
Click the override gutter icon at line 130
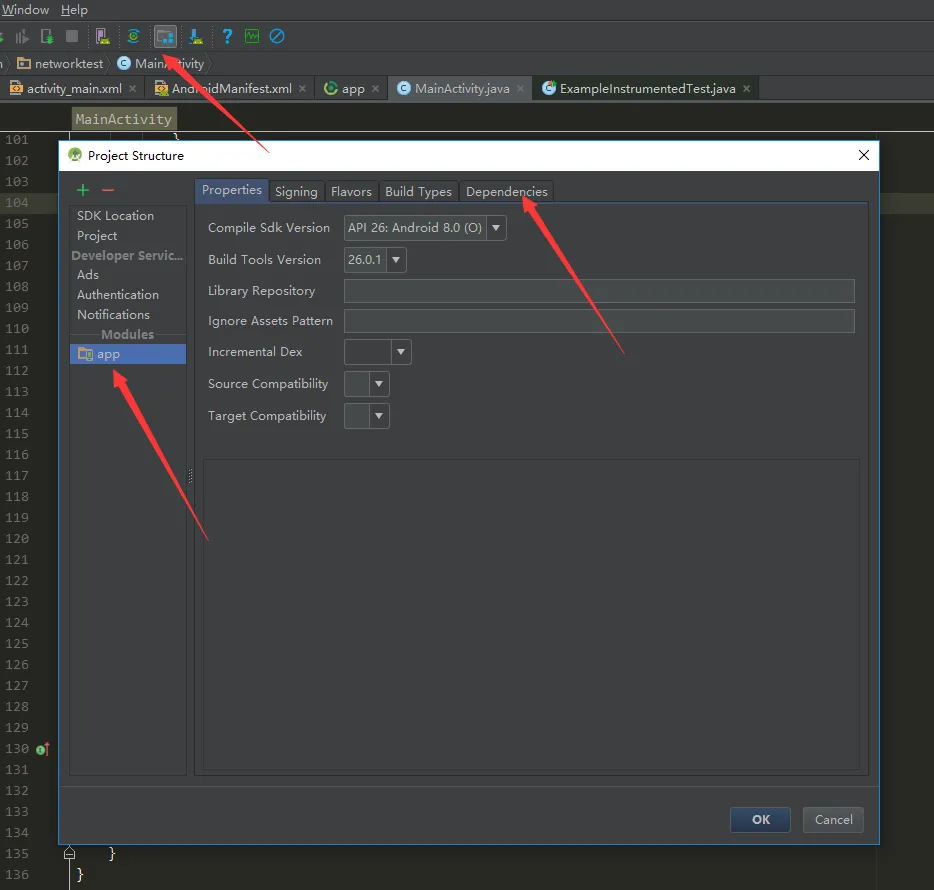pos(43,749)
